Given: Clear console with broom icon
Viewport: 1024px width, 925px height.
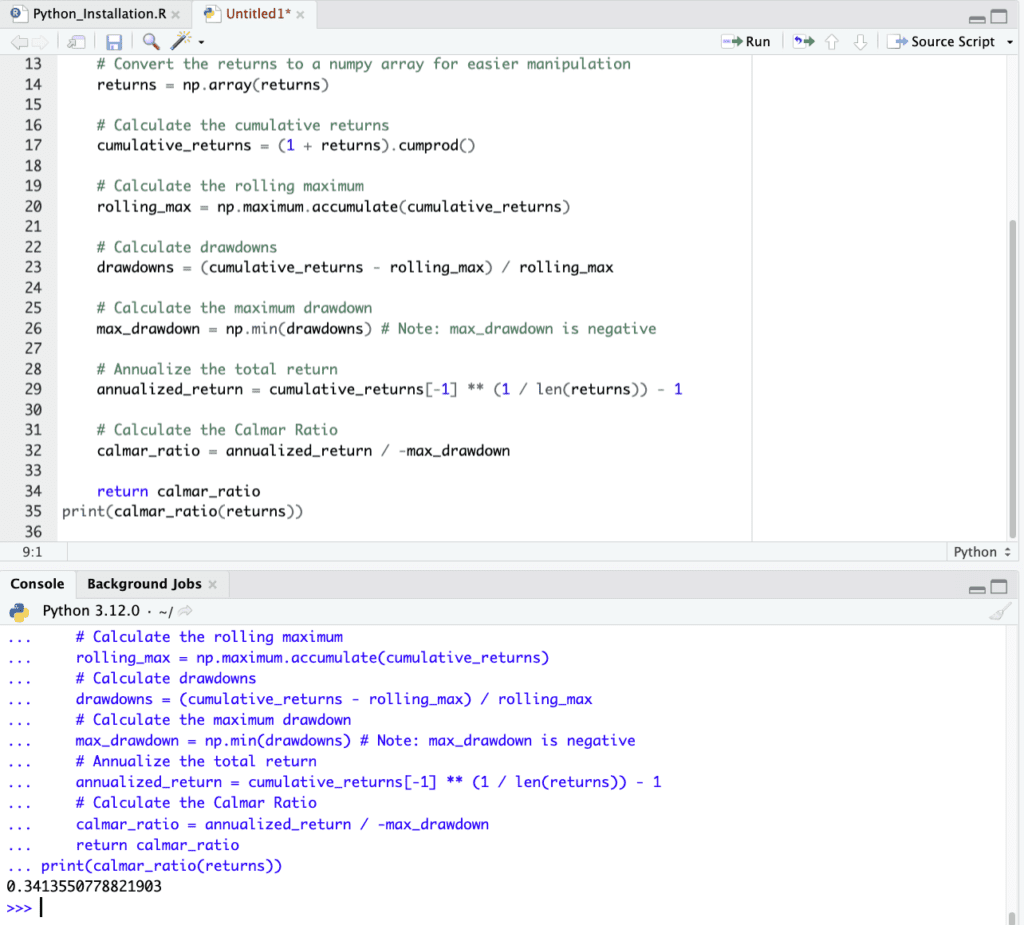Looking at the screenshot, I should [x=999, y=611].
